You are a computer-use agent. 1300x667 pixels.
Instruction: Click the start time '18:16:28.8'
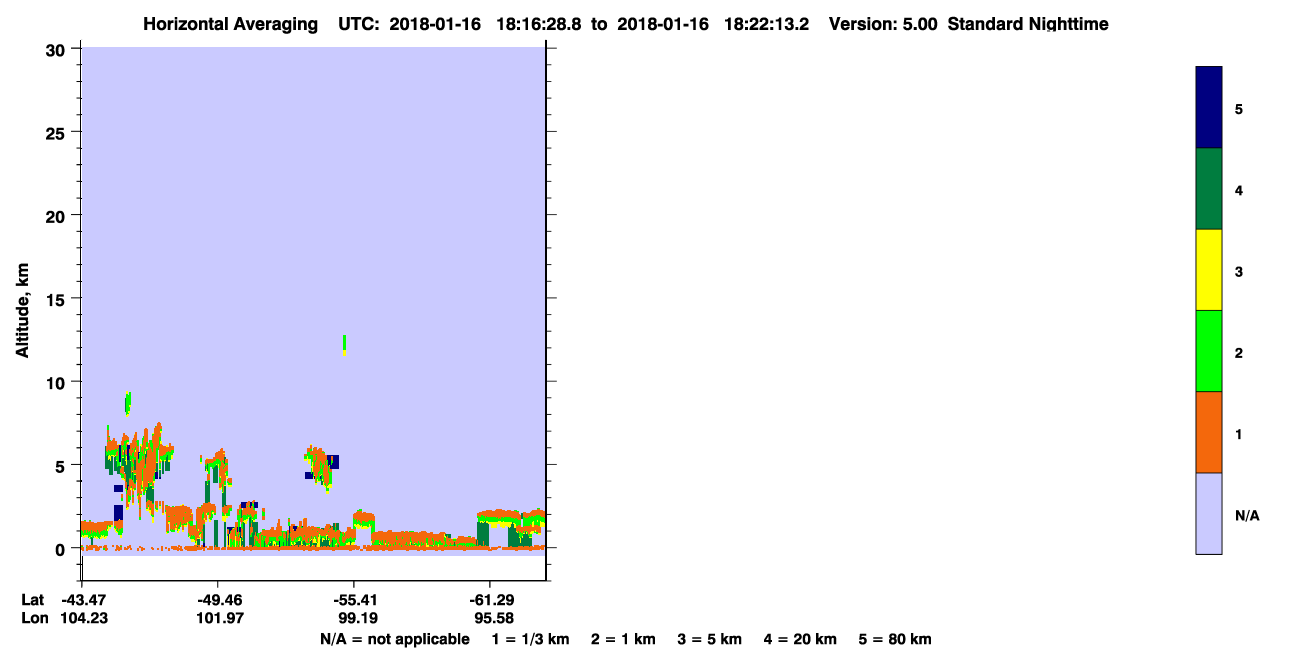(x=540, y=24)
